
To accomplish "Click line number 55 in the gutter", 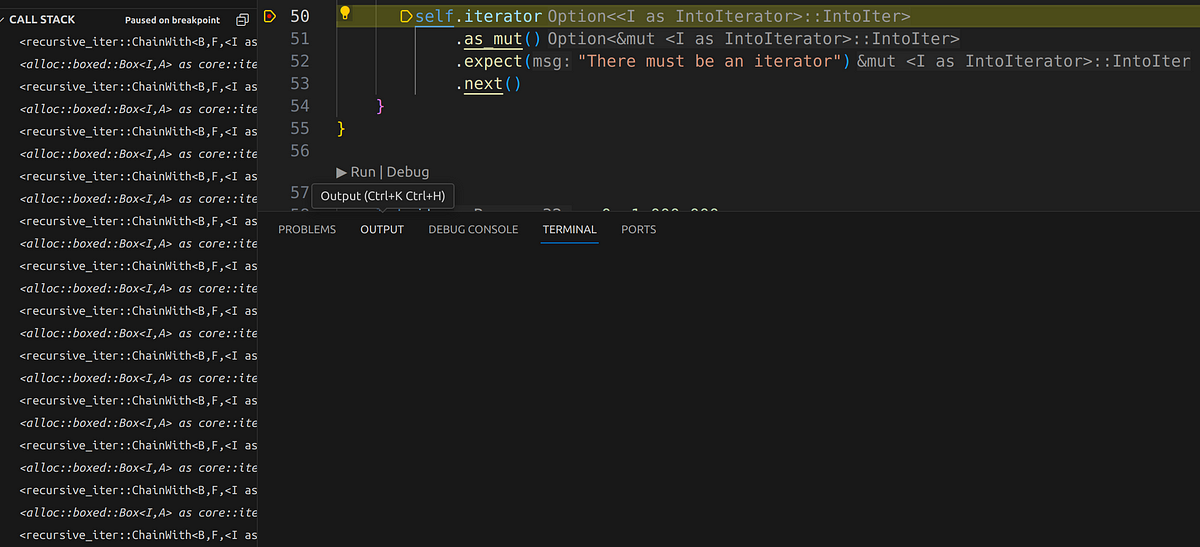I will click(299, 128).
